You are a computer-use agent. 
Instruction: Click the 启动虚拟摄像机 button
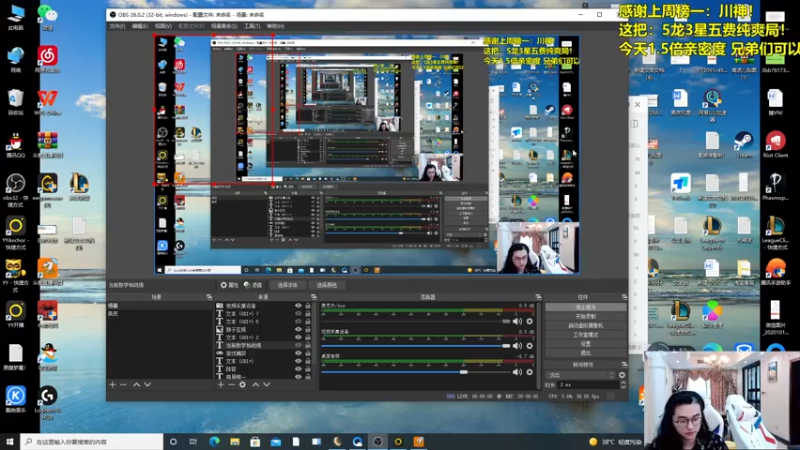[x=585, y=326]
